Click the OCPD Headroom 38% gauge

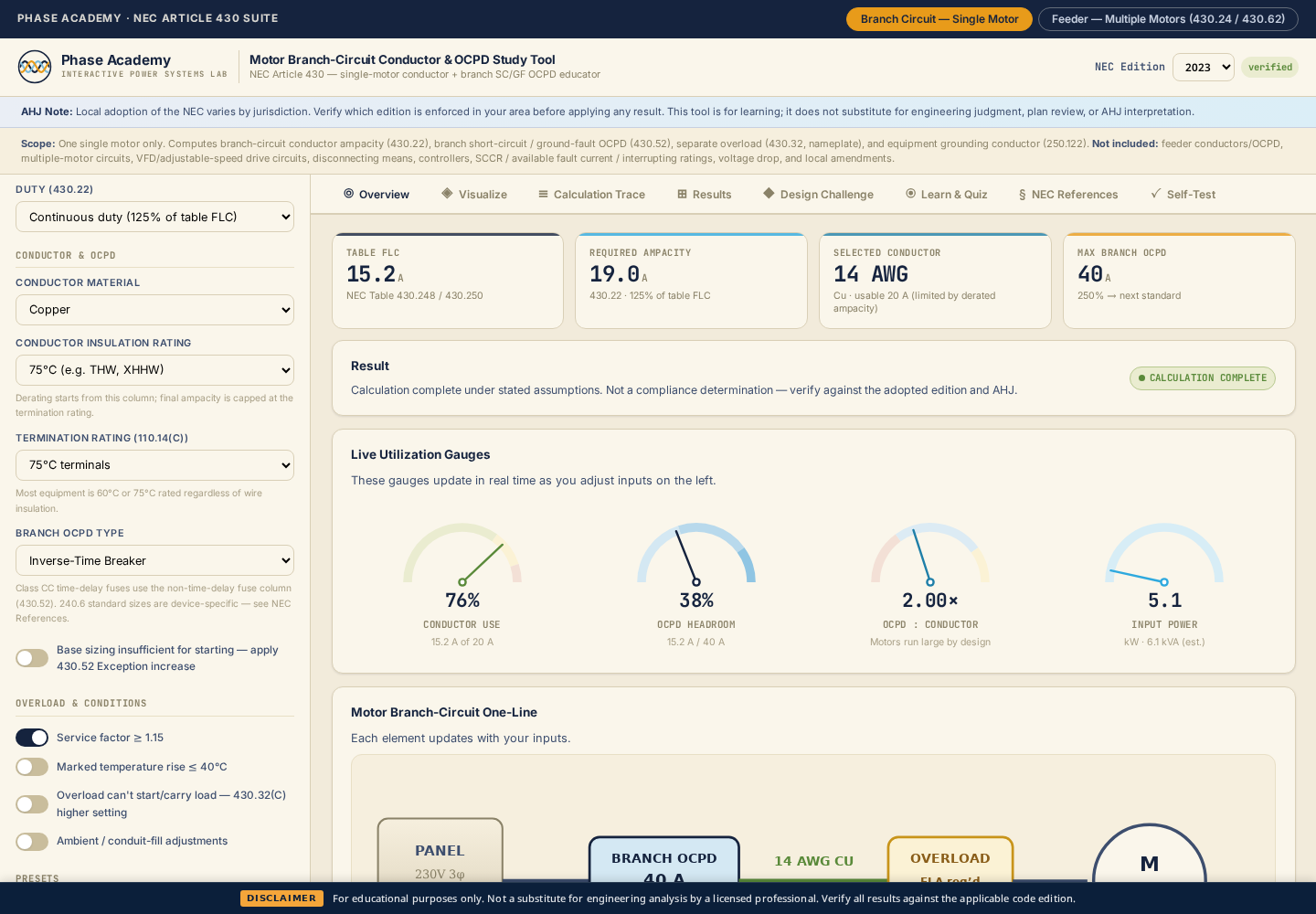click(696, 583)
